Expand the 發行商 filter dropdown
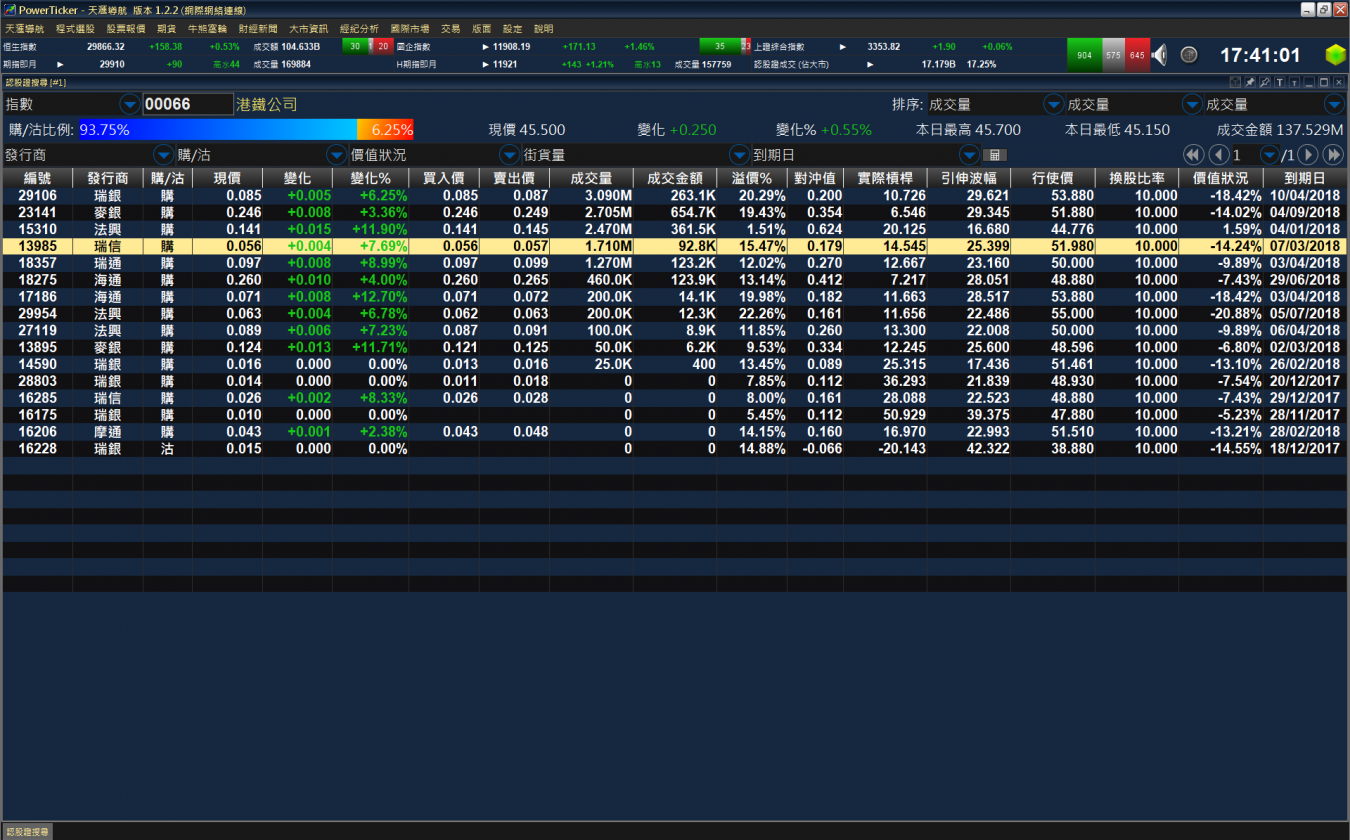Screen dimensions: 1350x840 pos(163,155)
